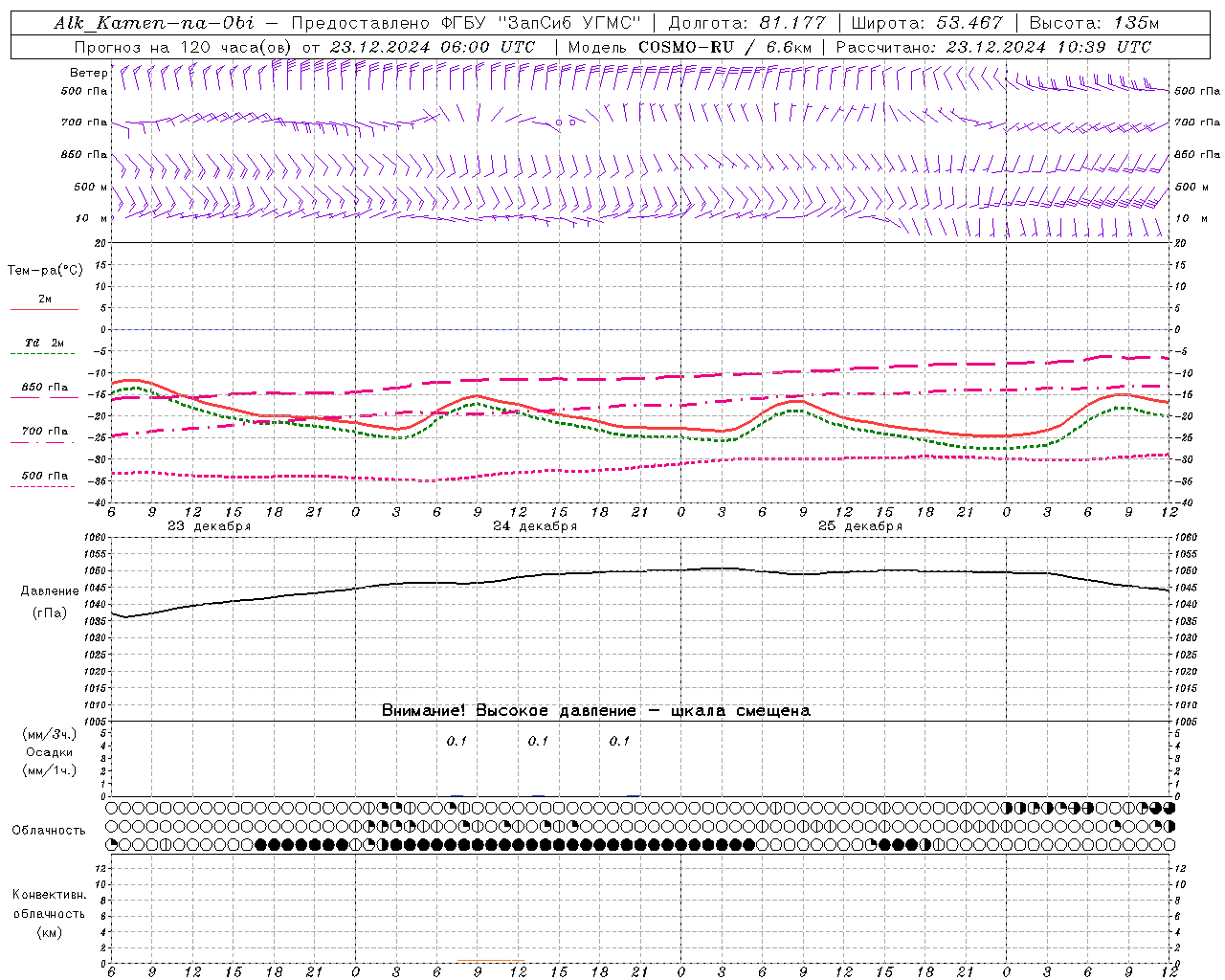Click the forecast header Прогноз на 120 часа(ов)
This screenshot has width=1225, height=980.
click(x=184, y=47)
